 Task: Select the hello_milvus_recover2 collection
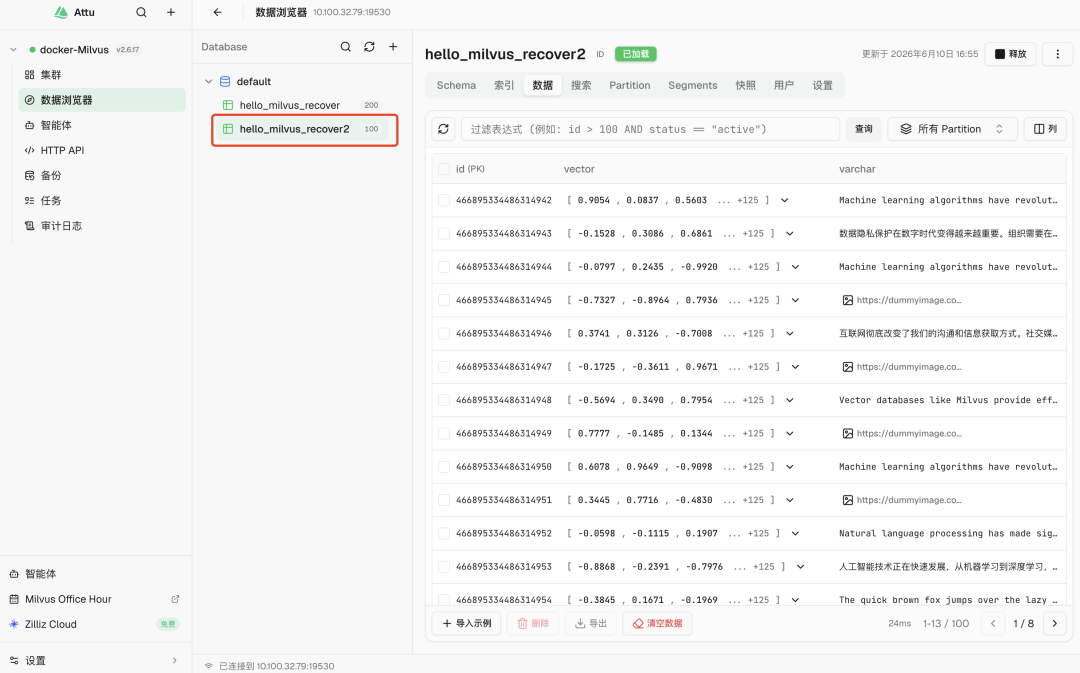303,129
